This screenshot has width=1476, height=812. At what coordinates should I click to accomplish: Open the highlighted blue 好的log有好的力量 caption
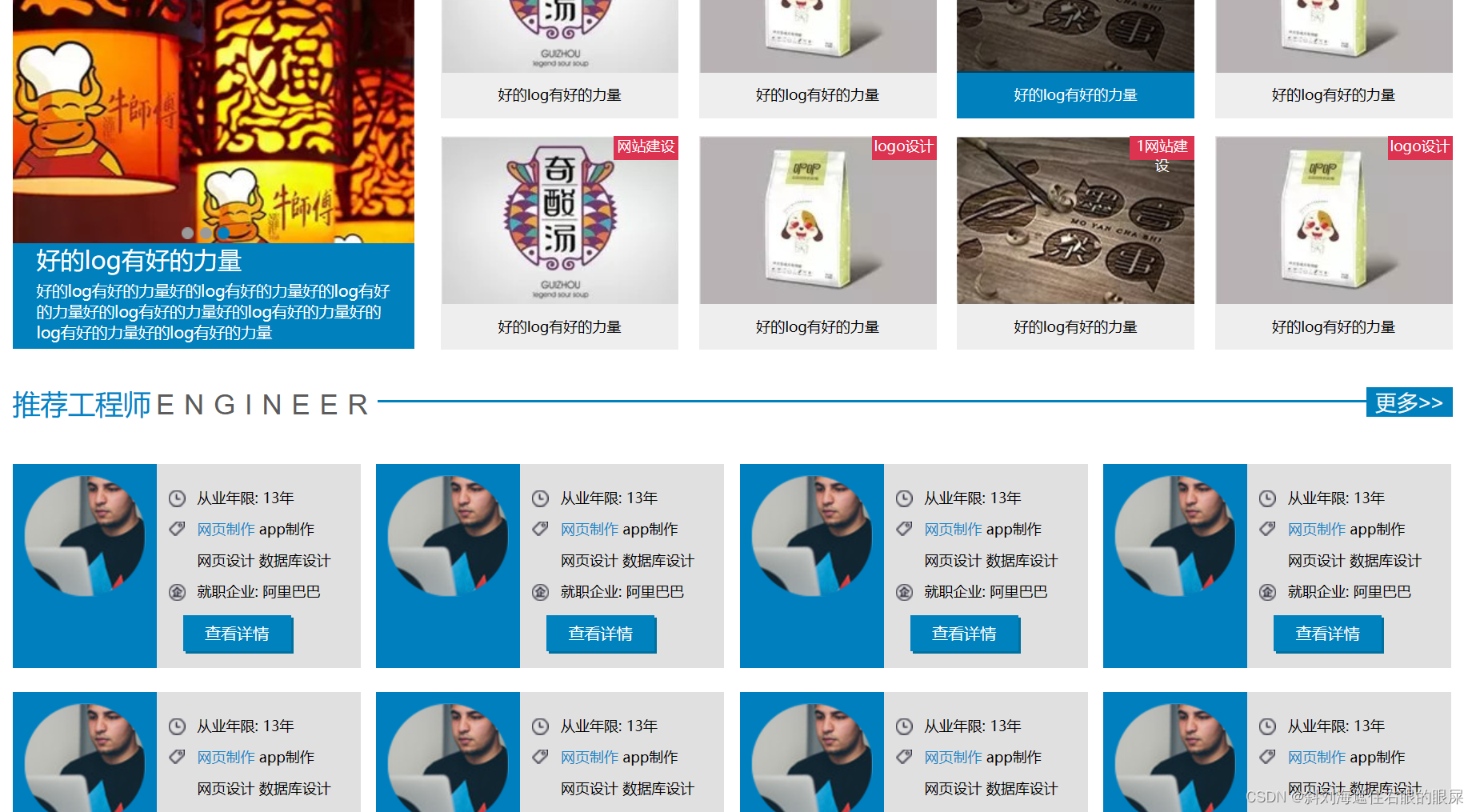point(1075,95)
